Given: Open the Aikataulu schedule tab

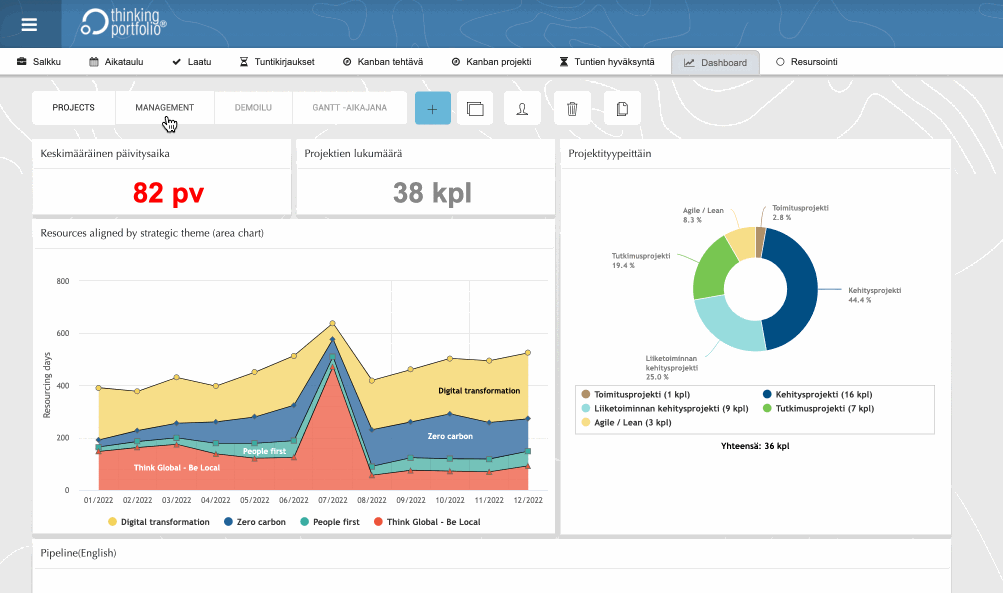Looking at the screenshot, I should (115, 62).
